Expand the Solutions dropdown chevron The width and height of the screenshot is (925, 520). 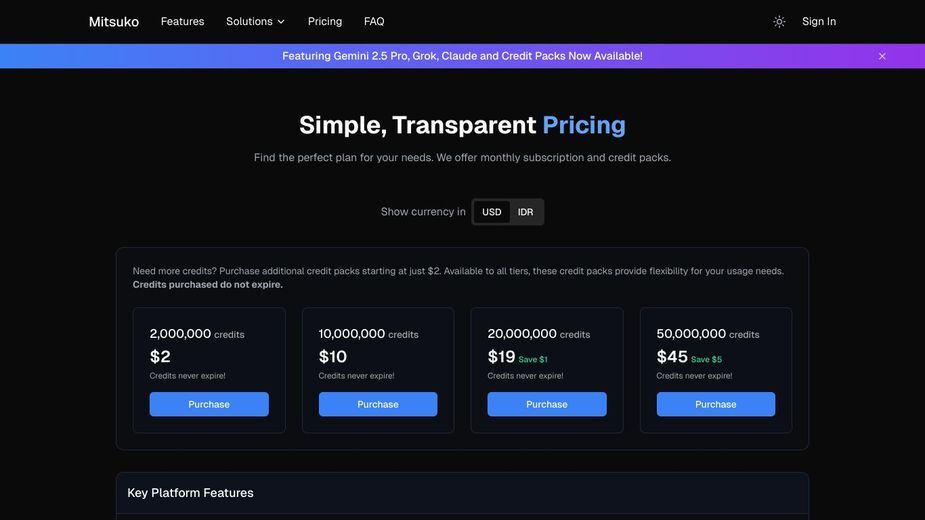tap(281, 22)
